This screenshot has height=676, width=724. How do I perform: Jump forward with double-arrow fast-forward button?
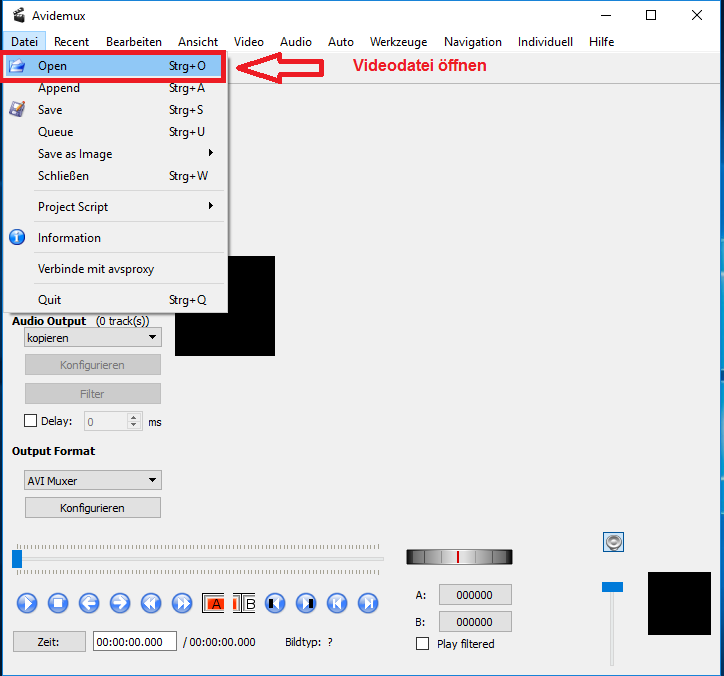click(182, 603)
